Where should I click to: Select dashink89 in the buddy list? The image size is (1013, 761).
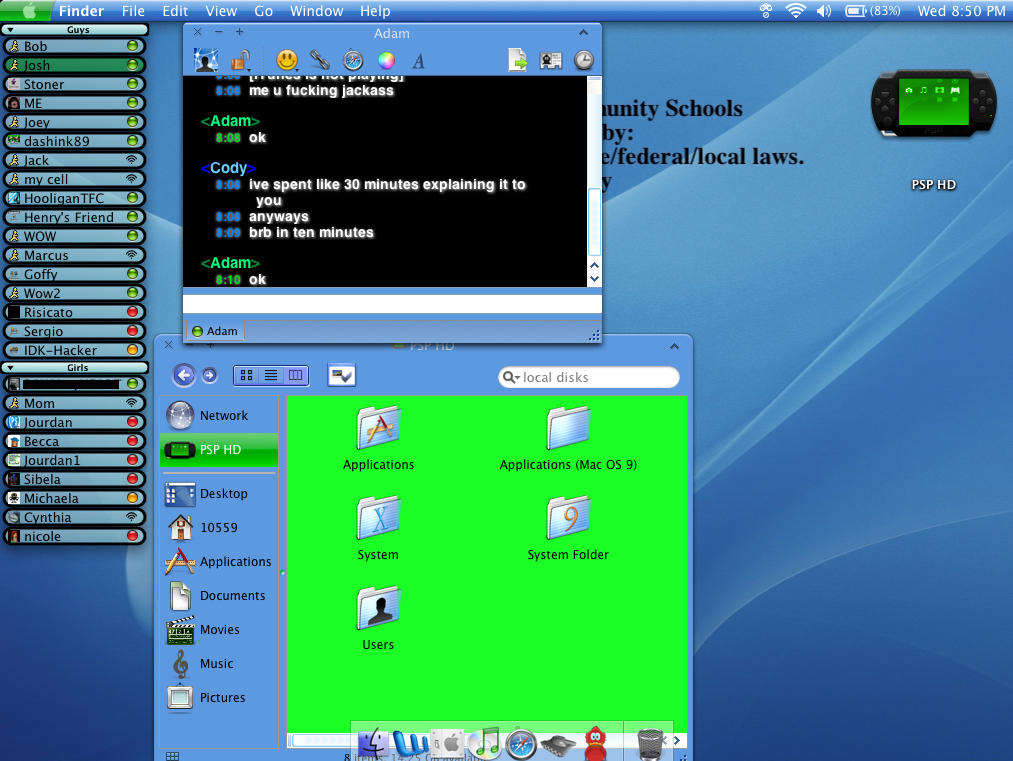[x=74, y=141]
